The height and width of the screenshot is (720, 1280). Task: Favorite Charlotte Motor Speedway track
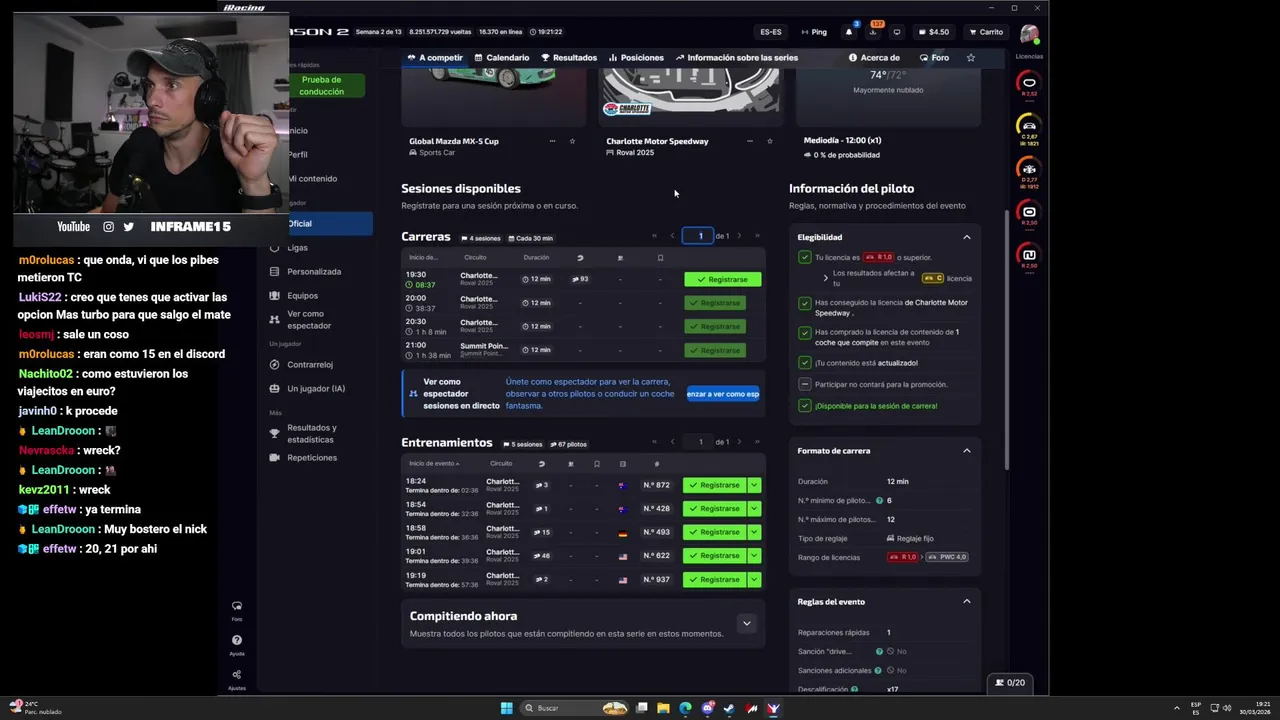(x=770, y=141)
